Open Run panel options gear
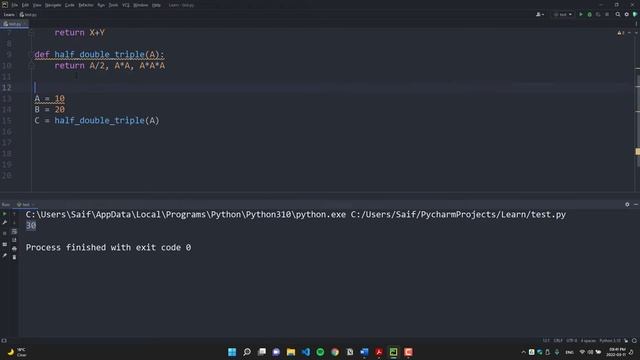Image resolution: width=640 pixels, height=360 pixels. [627, 204]
